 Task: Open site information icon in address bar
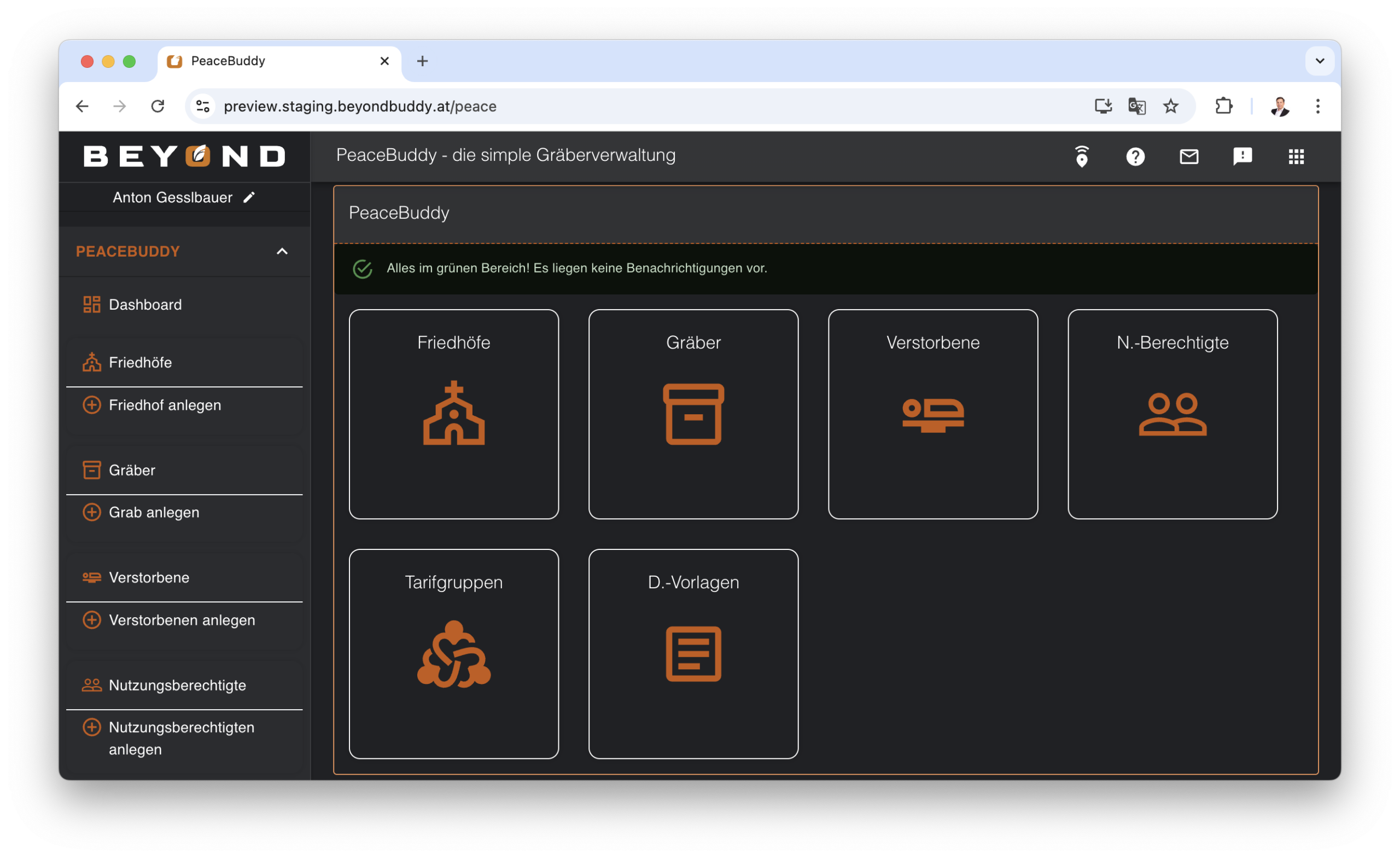tap(203, 106)
